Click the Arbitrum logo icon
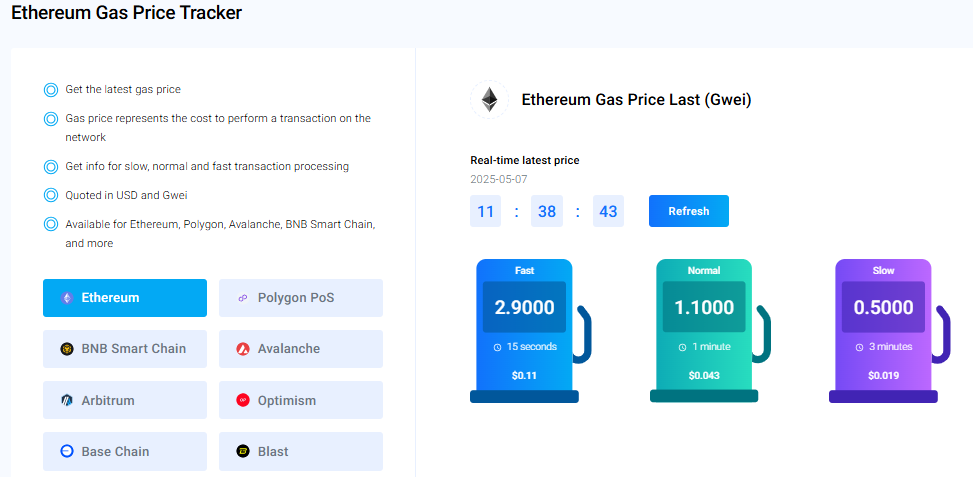The width and height of the screenshot is (973, 477). pyautogui.click(x=67, y=400)
